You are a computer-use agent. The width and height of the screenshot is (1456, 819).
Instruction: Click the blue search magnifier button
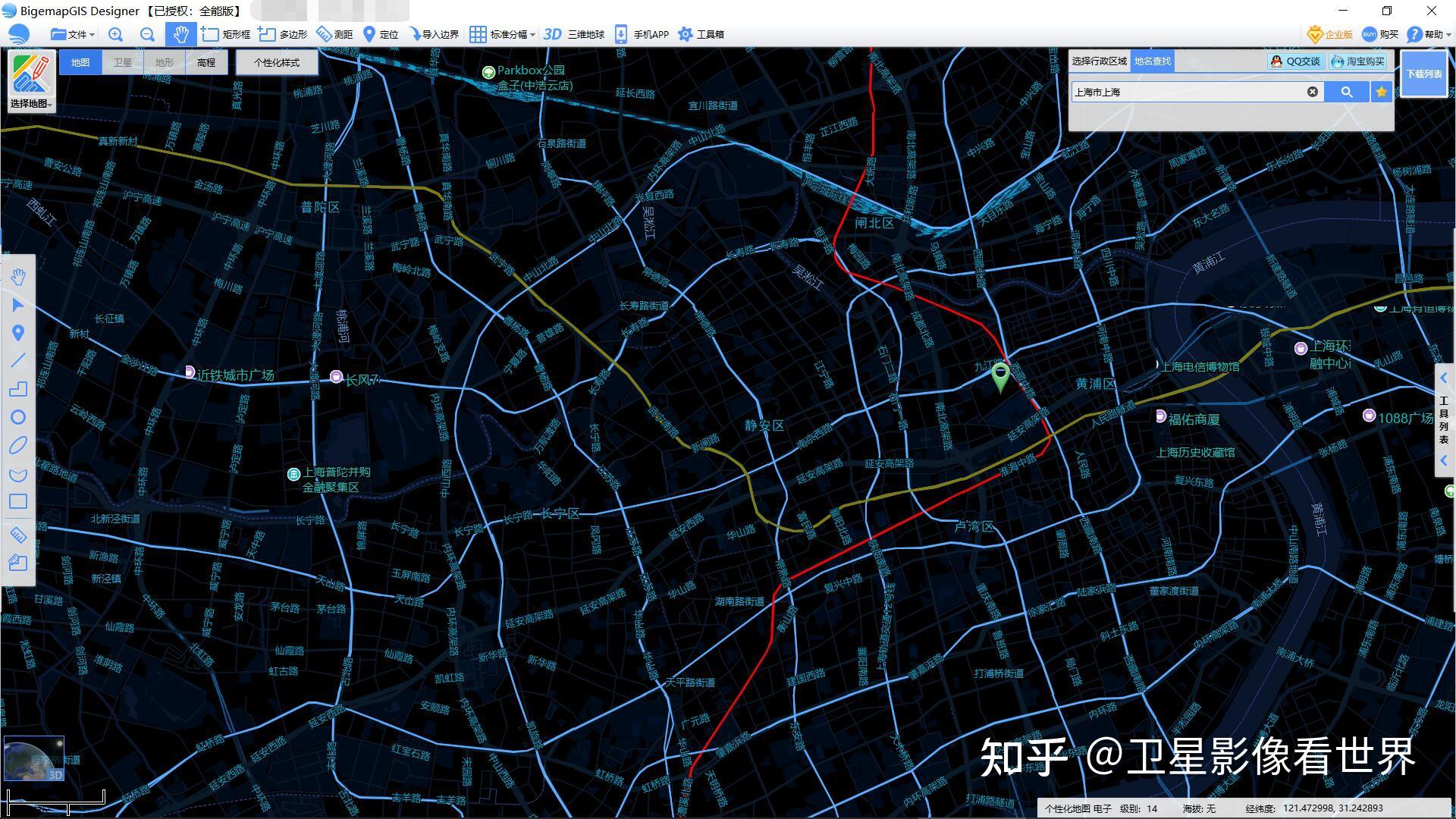click(1347, 92)
